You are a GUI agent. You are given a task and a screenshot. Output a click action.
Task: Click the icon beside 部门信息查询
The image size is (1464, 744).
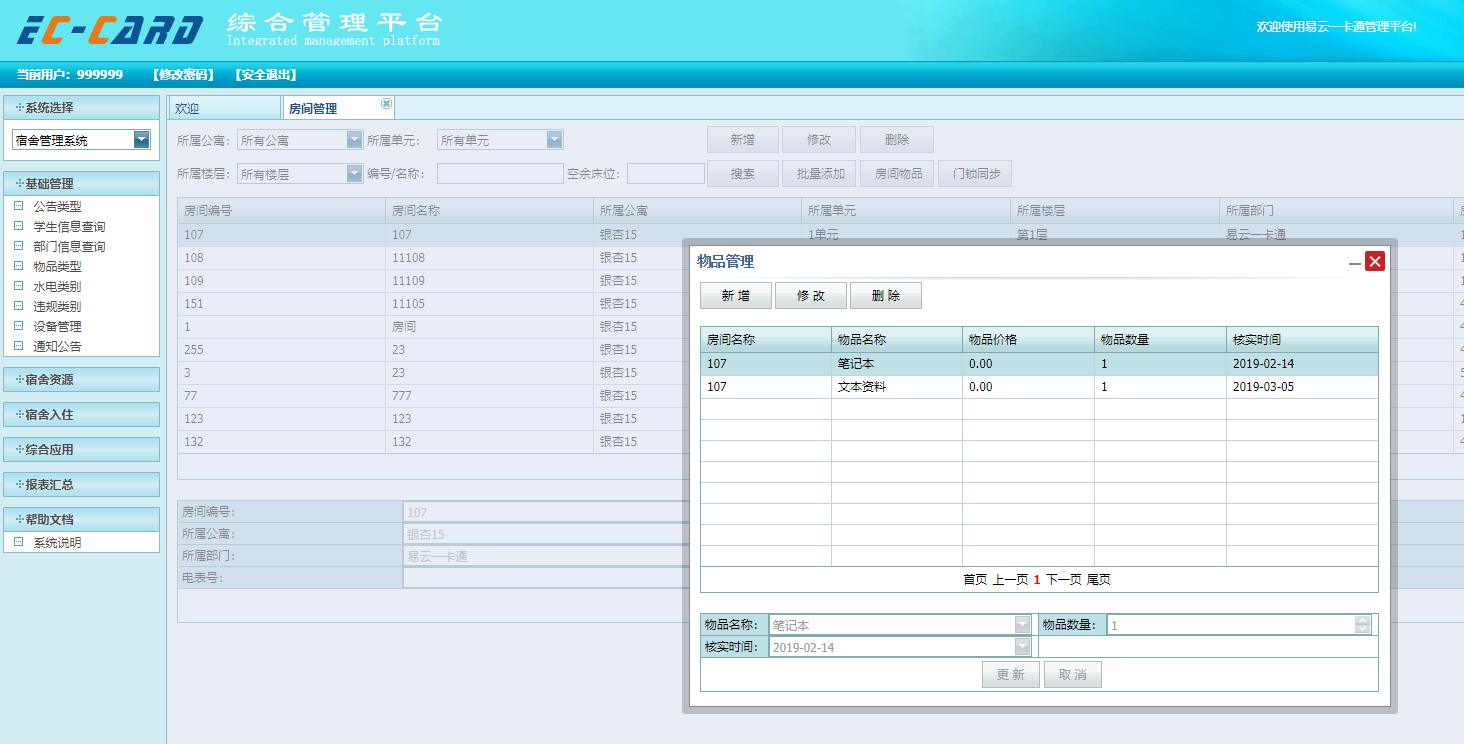click(18, 246)
